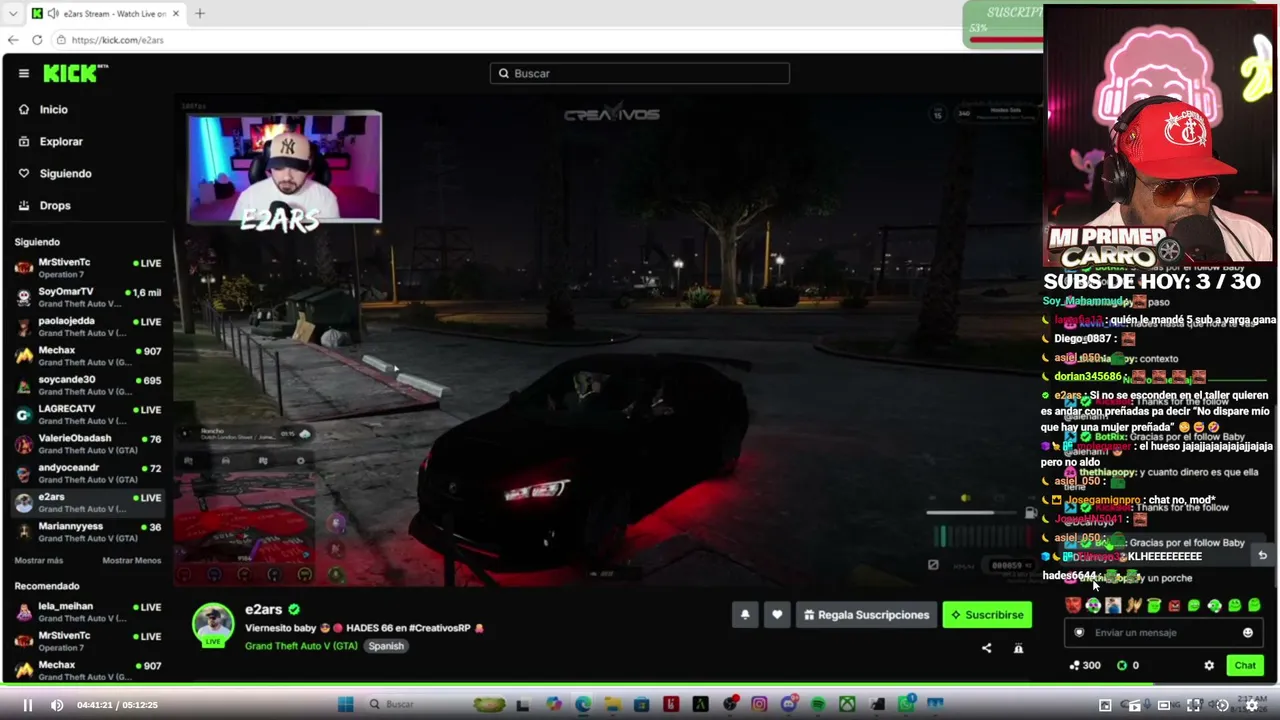Image resolution: width=1280 pixels, height=720 pixels.
Task: Reload the browser page
Action: [x=37, y=40]
